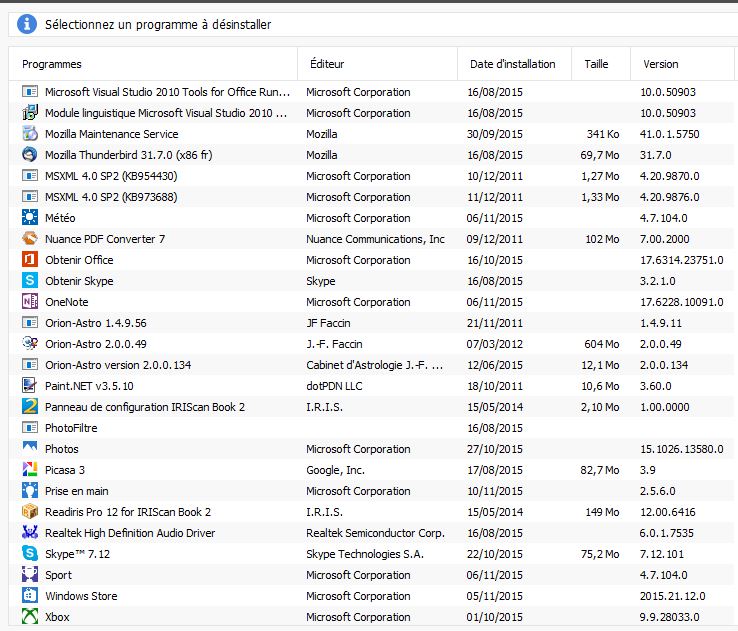The width and height of the screenshot is (738, 631).
Task: Click the Windows Store icon
Action: 30,595
